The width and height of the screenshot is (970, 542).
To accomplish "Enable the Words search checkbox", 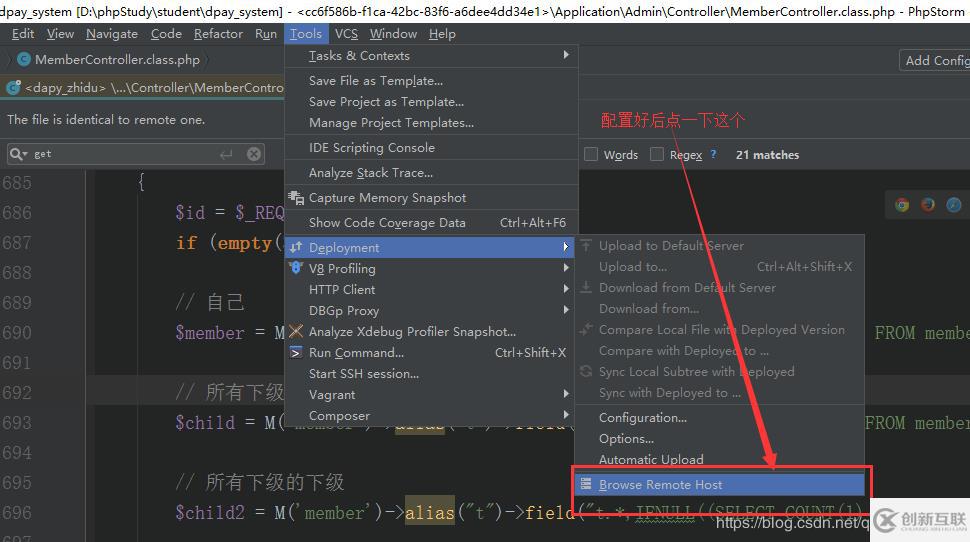I will click(591, 154).
